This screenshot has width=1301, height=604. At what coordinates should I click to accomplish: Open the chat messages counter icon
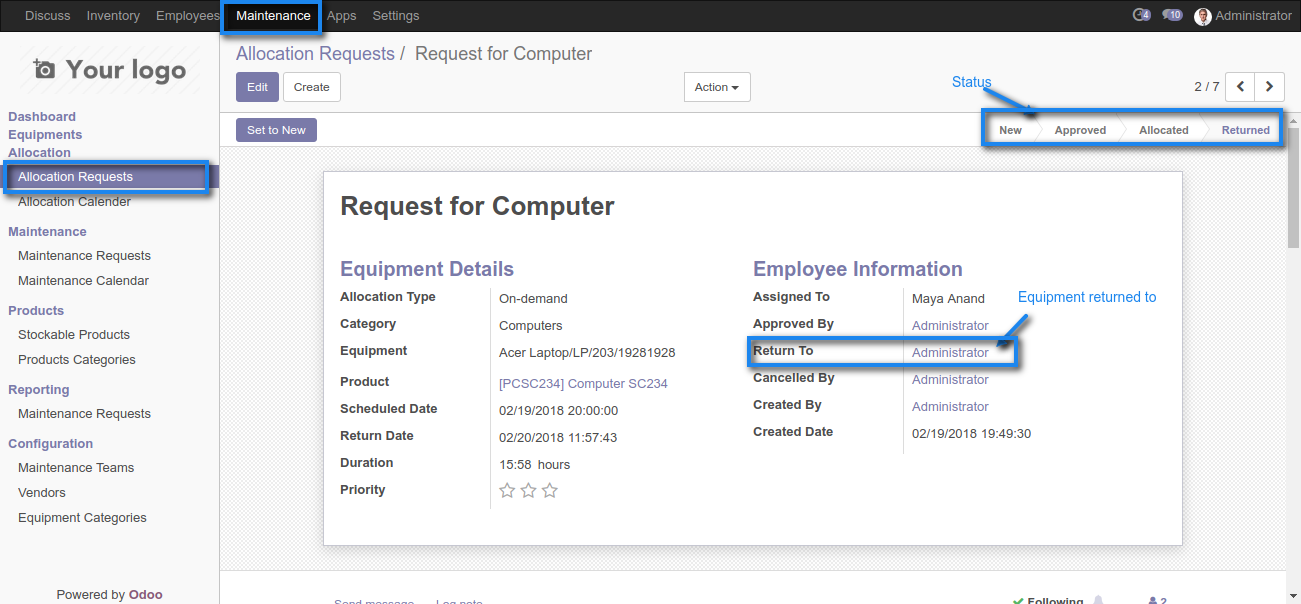click(1173, 15)
